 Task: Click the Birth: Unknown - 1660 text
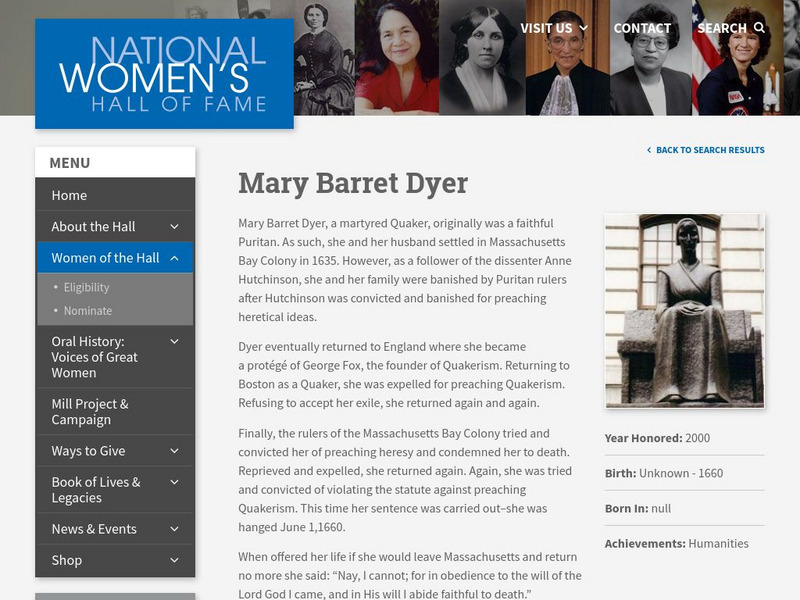tap(664, 473)
